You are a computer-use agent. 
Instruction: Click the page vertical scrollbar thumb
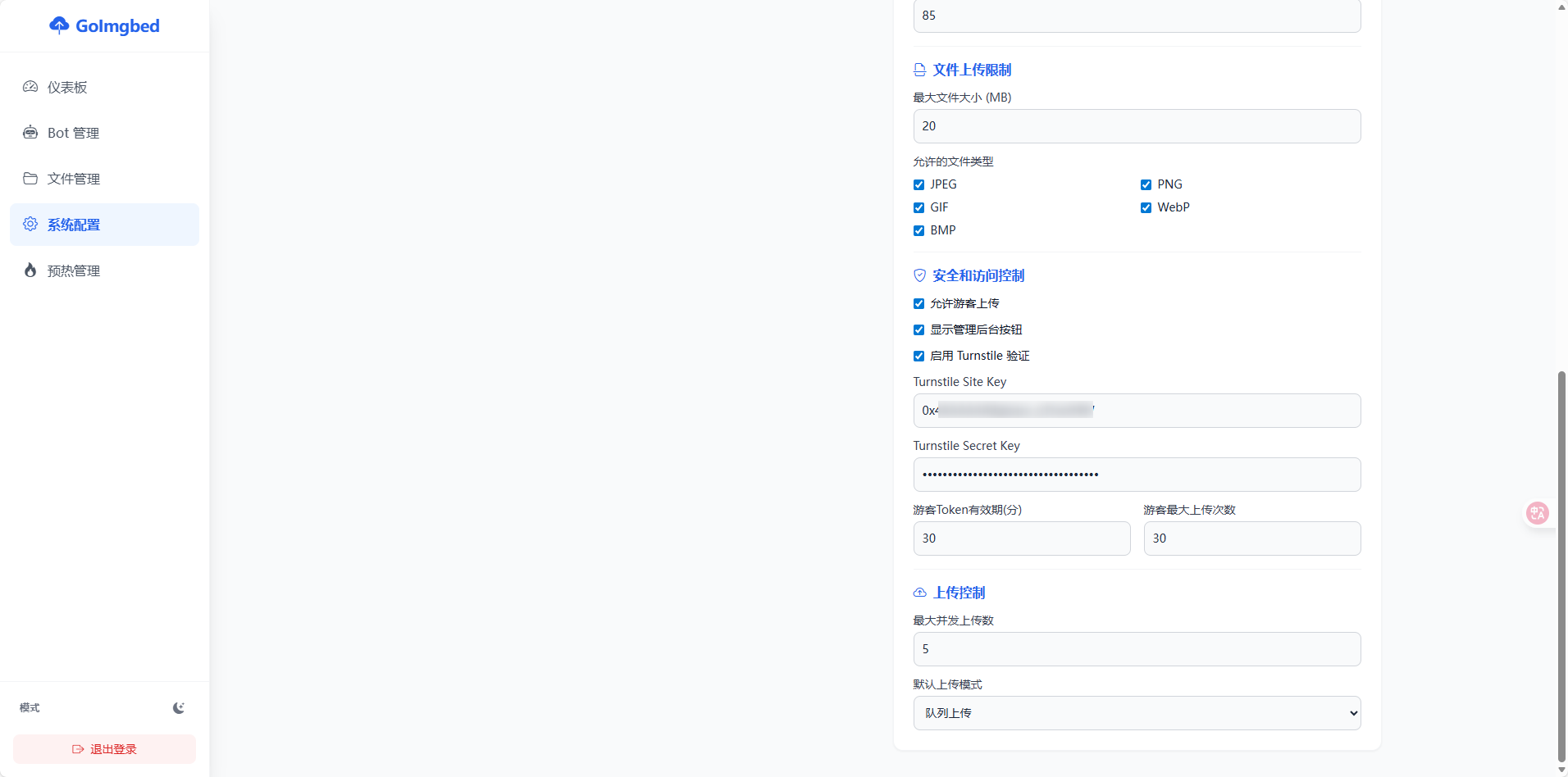coord(1561,566)
